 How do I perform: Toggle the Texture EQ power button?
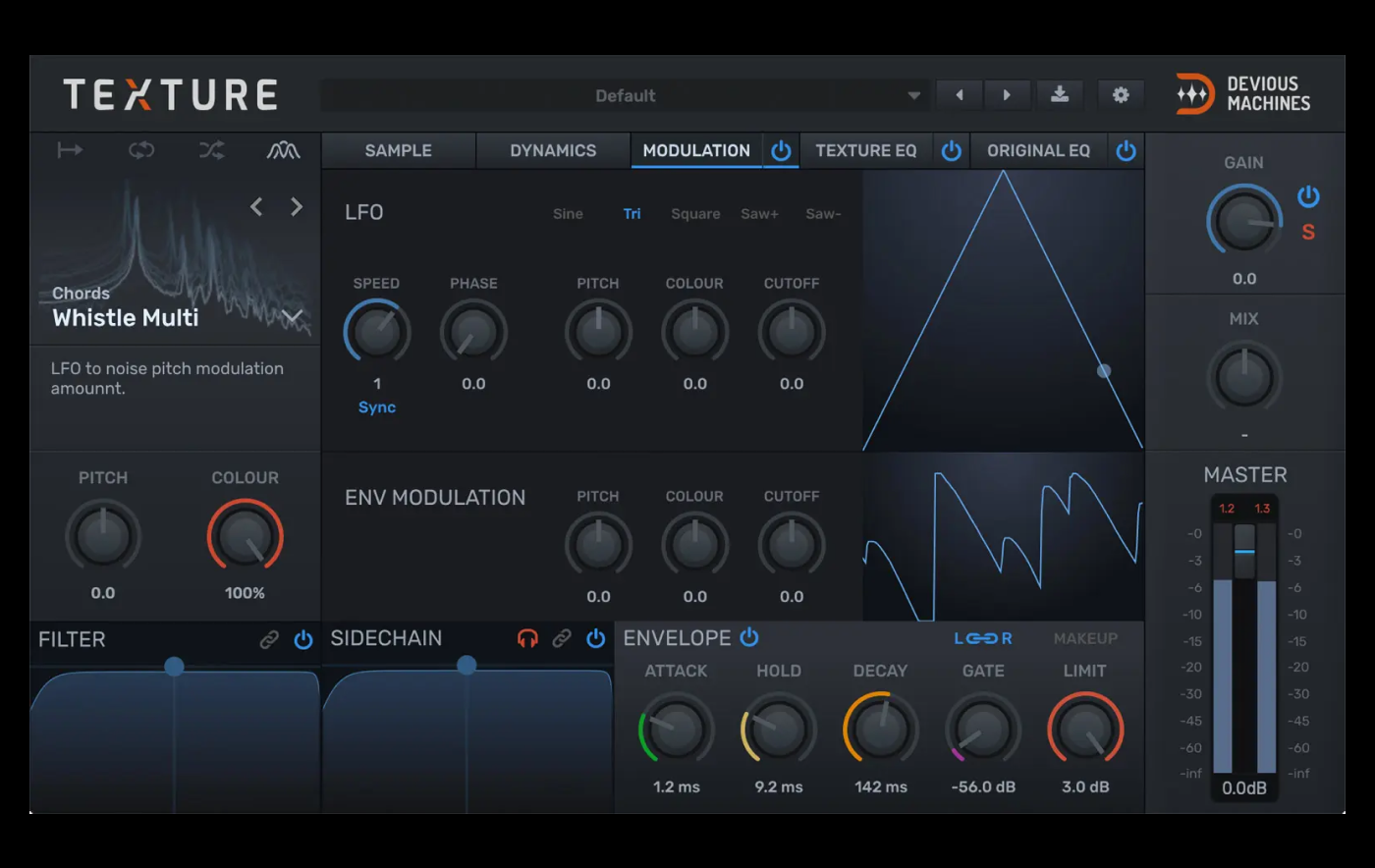(952, 151)
